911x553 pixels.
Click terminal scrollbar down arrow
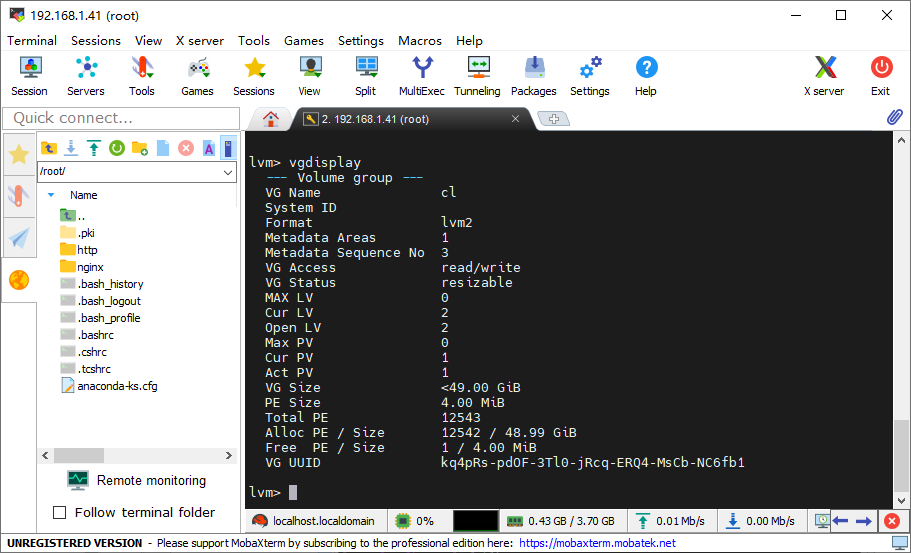coord(901,500)
